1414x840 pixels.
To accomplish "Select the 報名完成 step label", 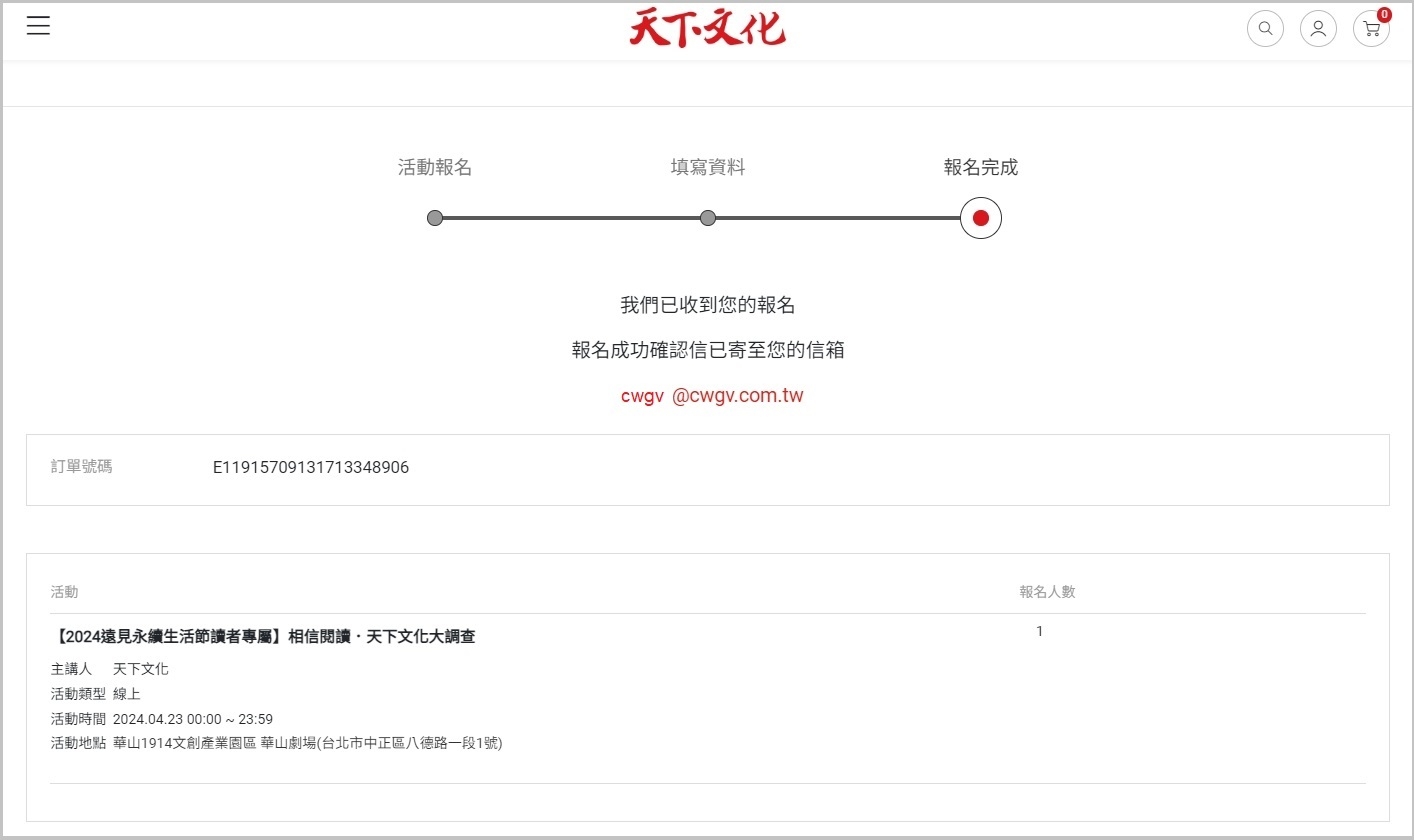I will [x=981, y=168].
